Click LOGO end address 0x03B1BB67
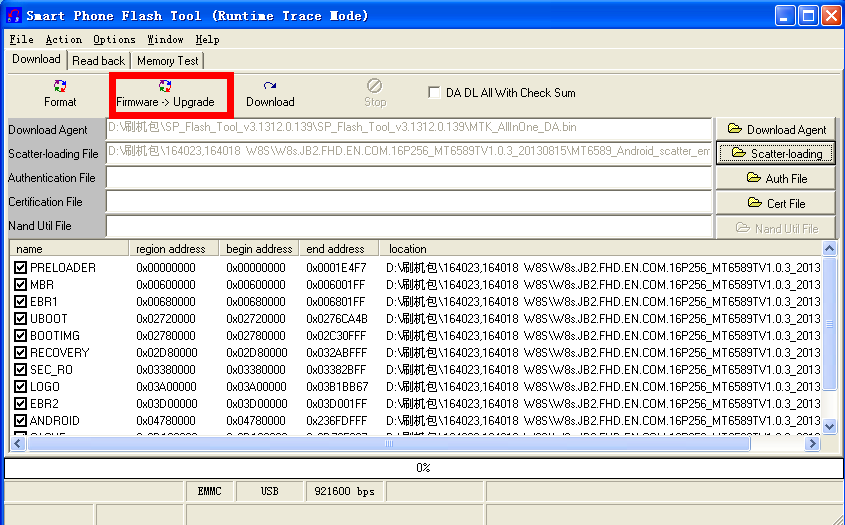This screenshot has height=525, width=845. [337, 386]
